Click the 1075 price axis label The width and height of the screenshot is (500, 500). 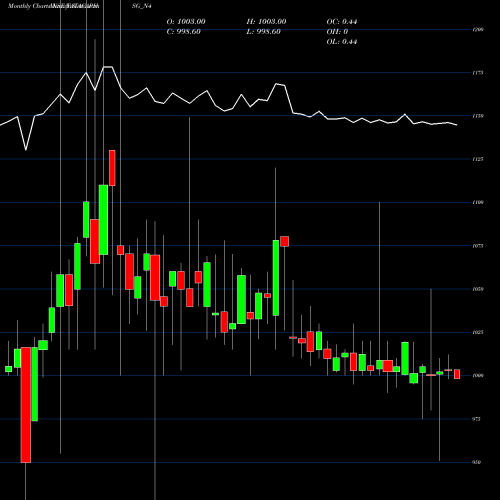[478, 246]
